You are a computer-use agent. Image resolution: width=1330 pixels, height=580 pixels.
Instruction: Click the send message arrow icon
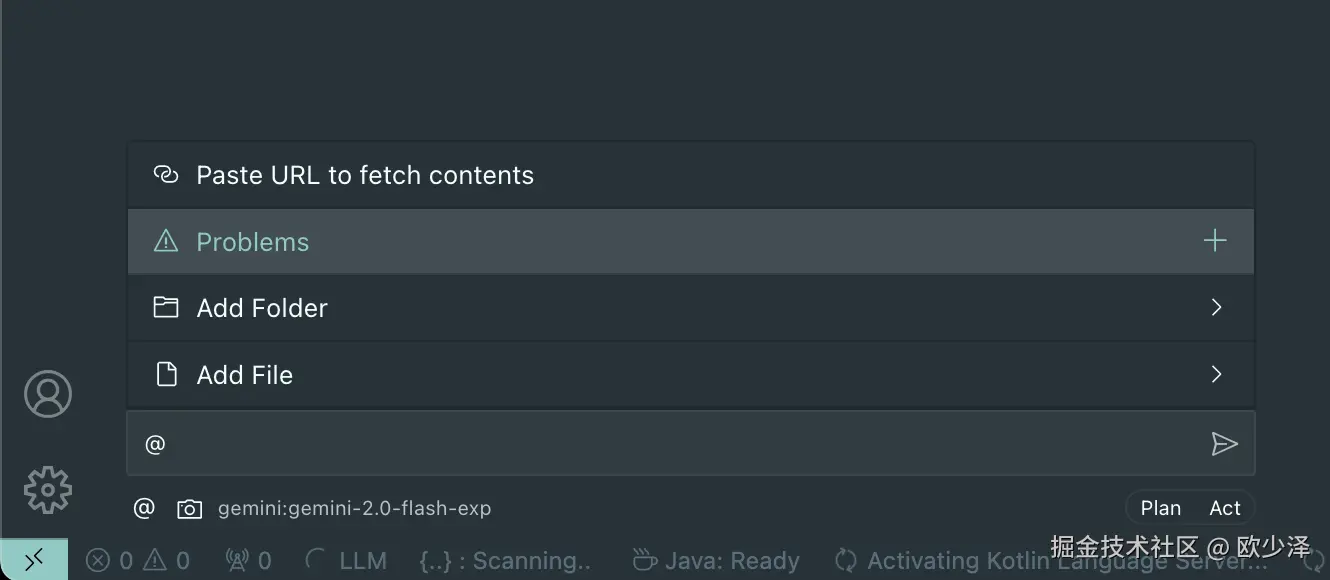[x=1224, y=444]
